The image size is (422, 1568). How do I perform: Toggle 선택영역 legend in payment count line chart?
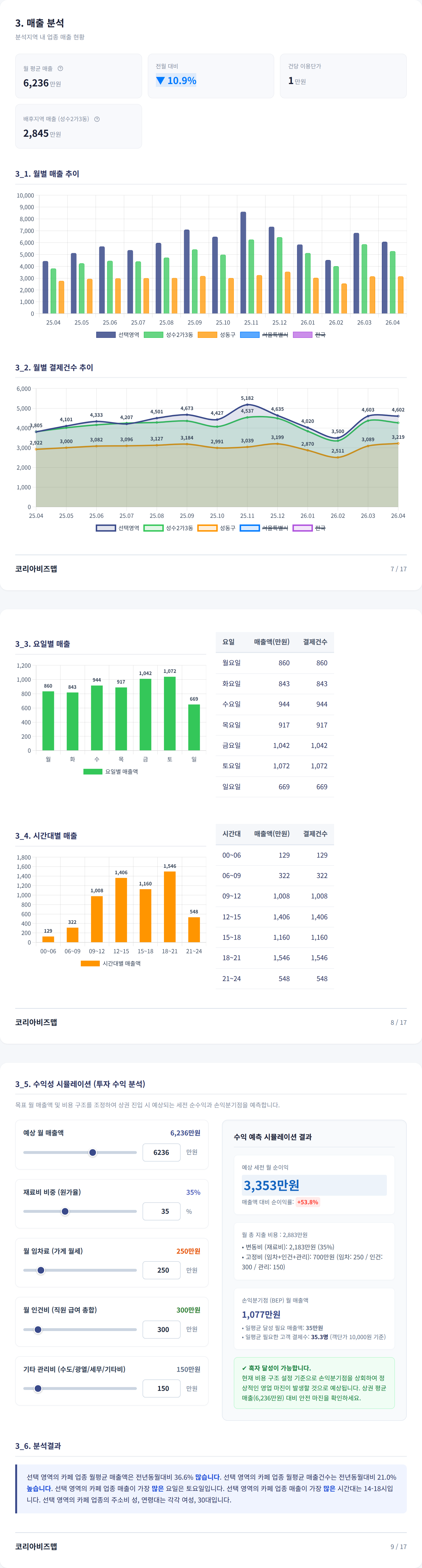click(x=118, y=528)
